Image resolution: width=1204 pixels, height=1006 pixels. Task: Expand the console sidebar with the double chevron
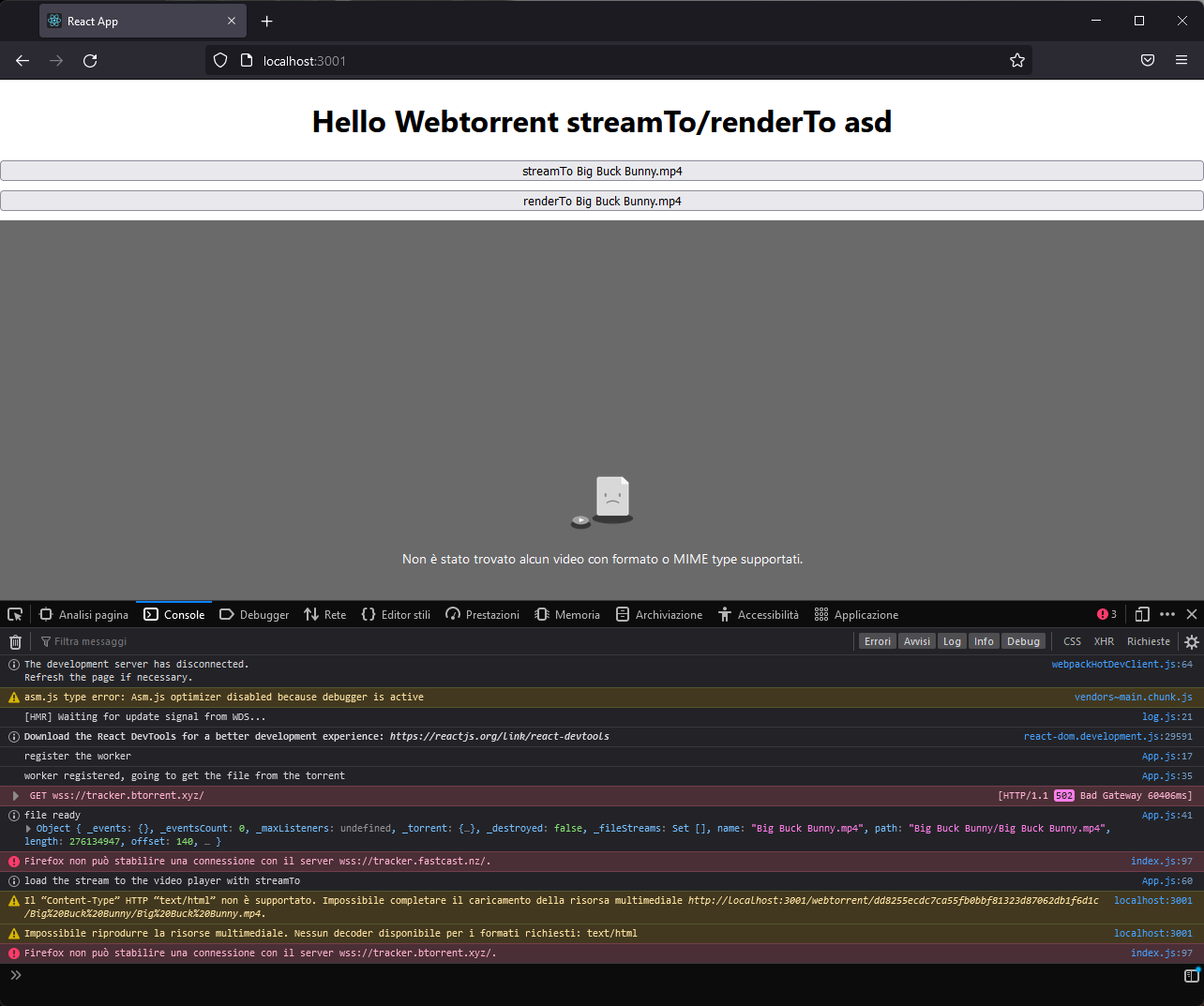point(15,975)
